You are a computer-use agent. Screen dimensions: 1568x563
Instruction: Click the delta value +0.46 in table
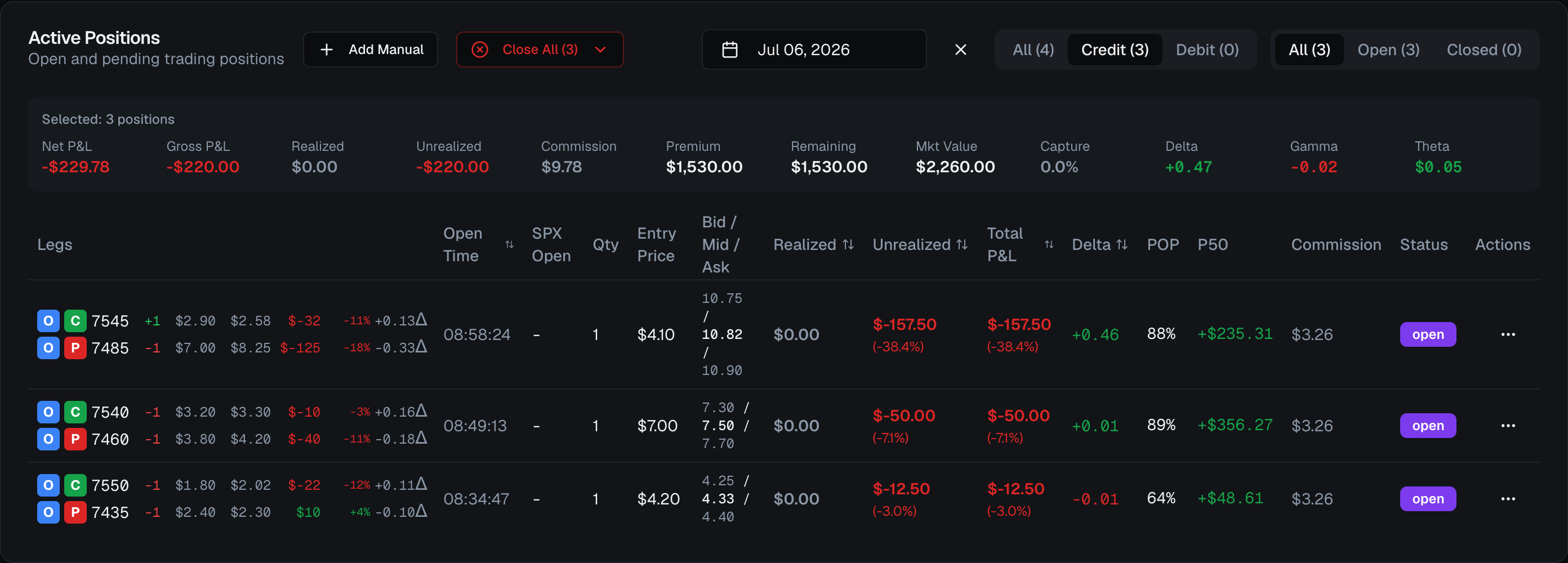tap(1095, 334)
